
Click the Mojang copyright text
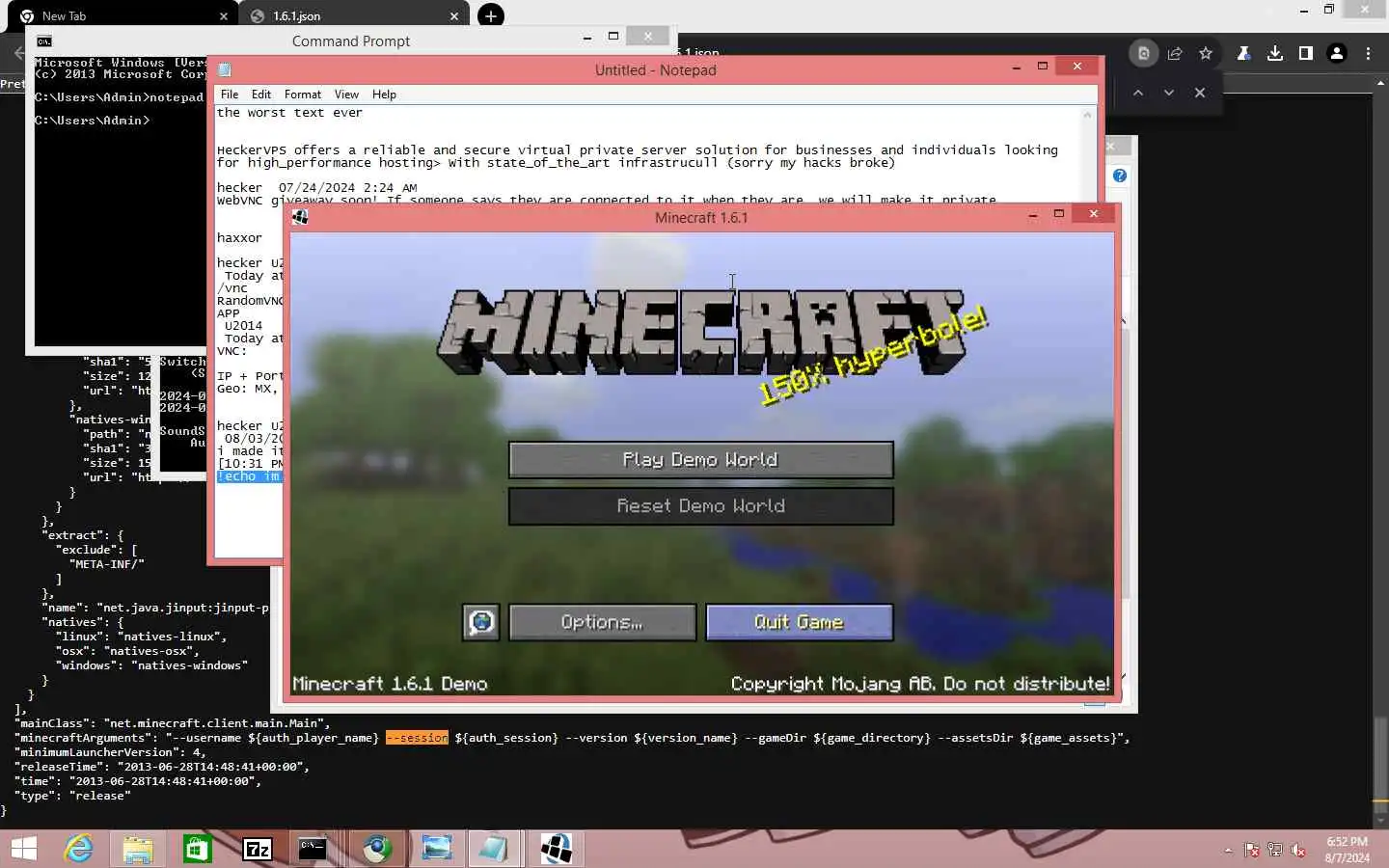pos(920,684)
